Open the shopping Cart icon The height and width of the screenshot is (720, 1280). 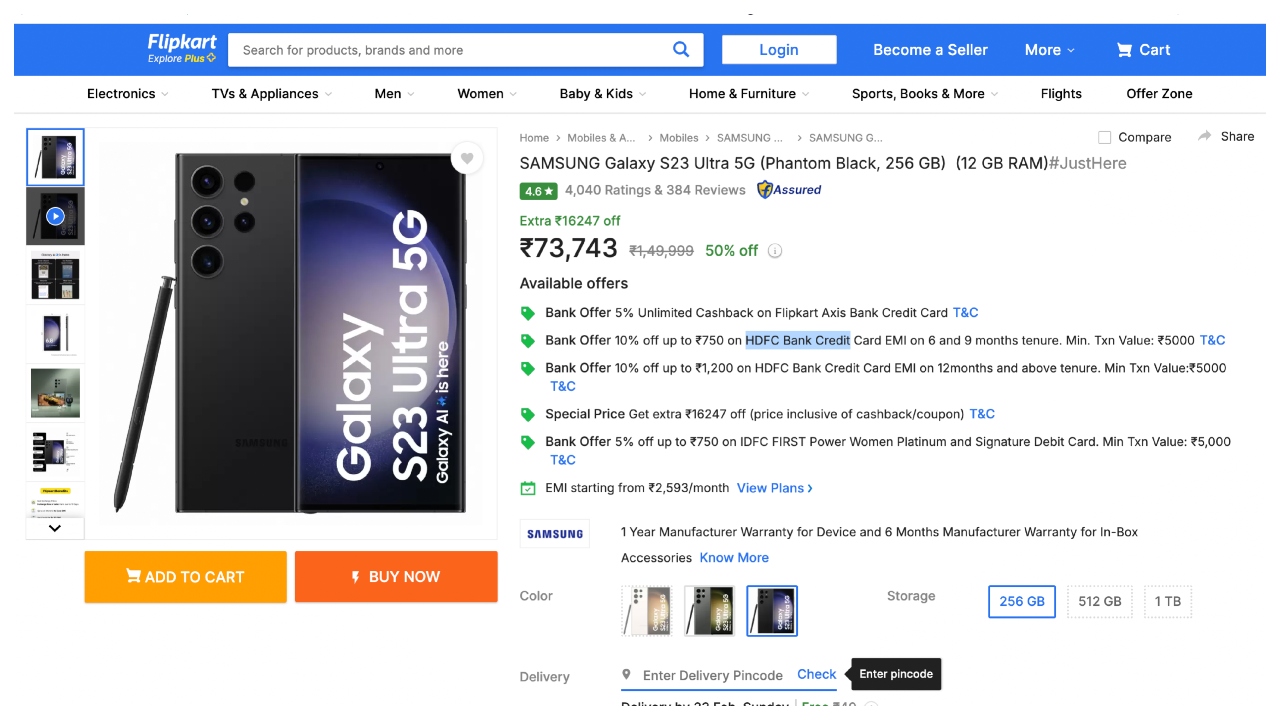point(1125,50)
